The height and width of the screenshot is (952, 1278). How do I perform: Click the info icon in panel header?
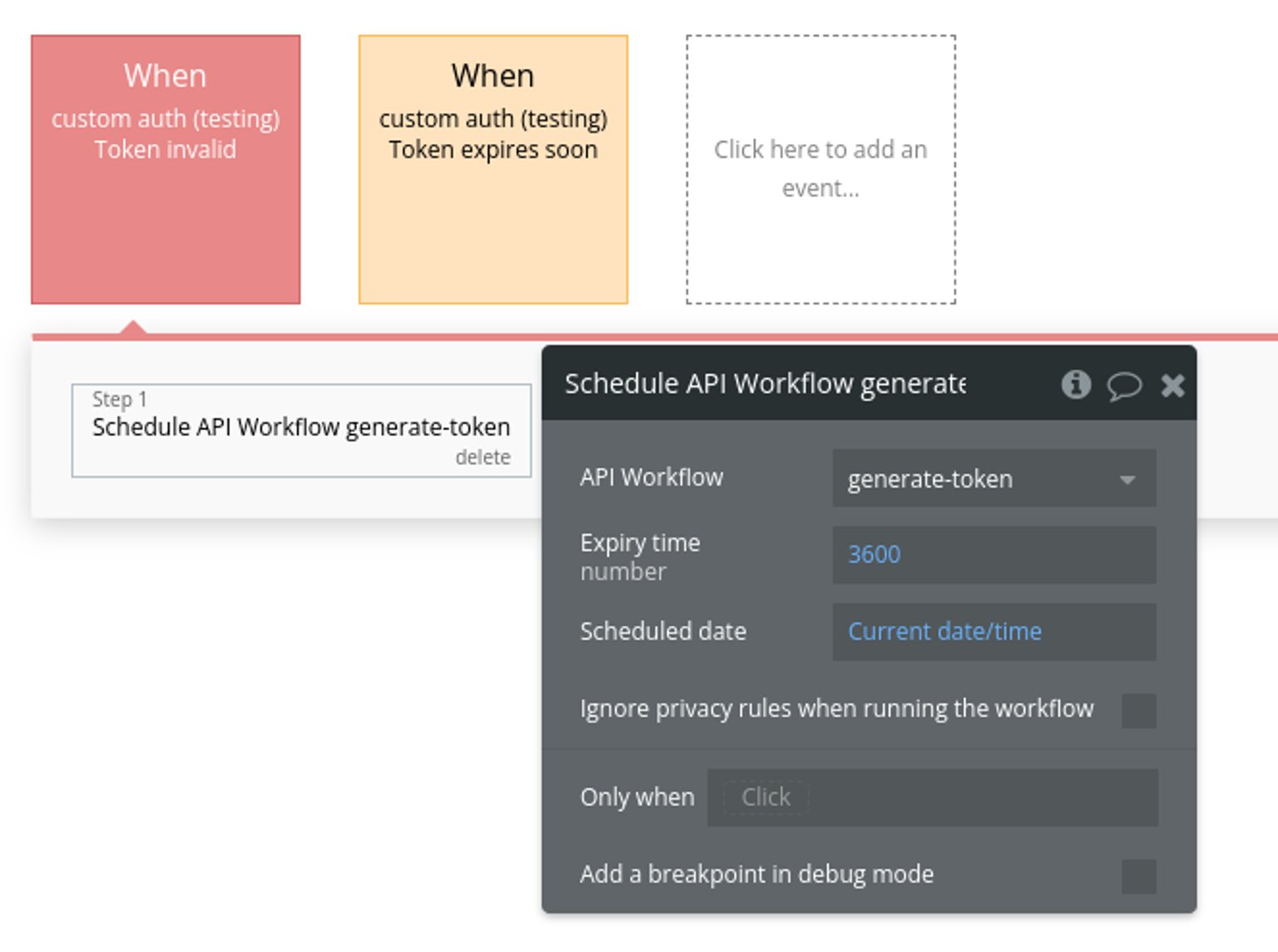1075,384
